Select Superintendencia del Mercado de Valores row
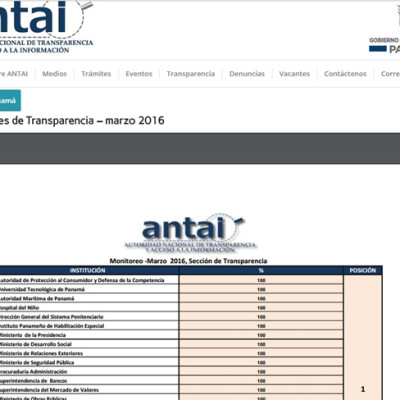Viewport: 400px width, 400px height. tap(171, 390)
